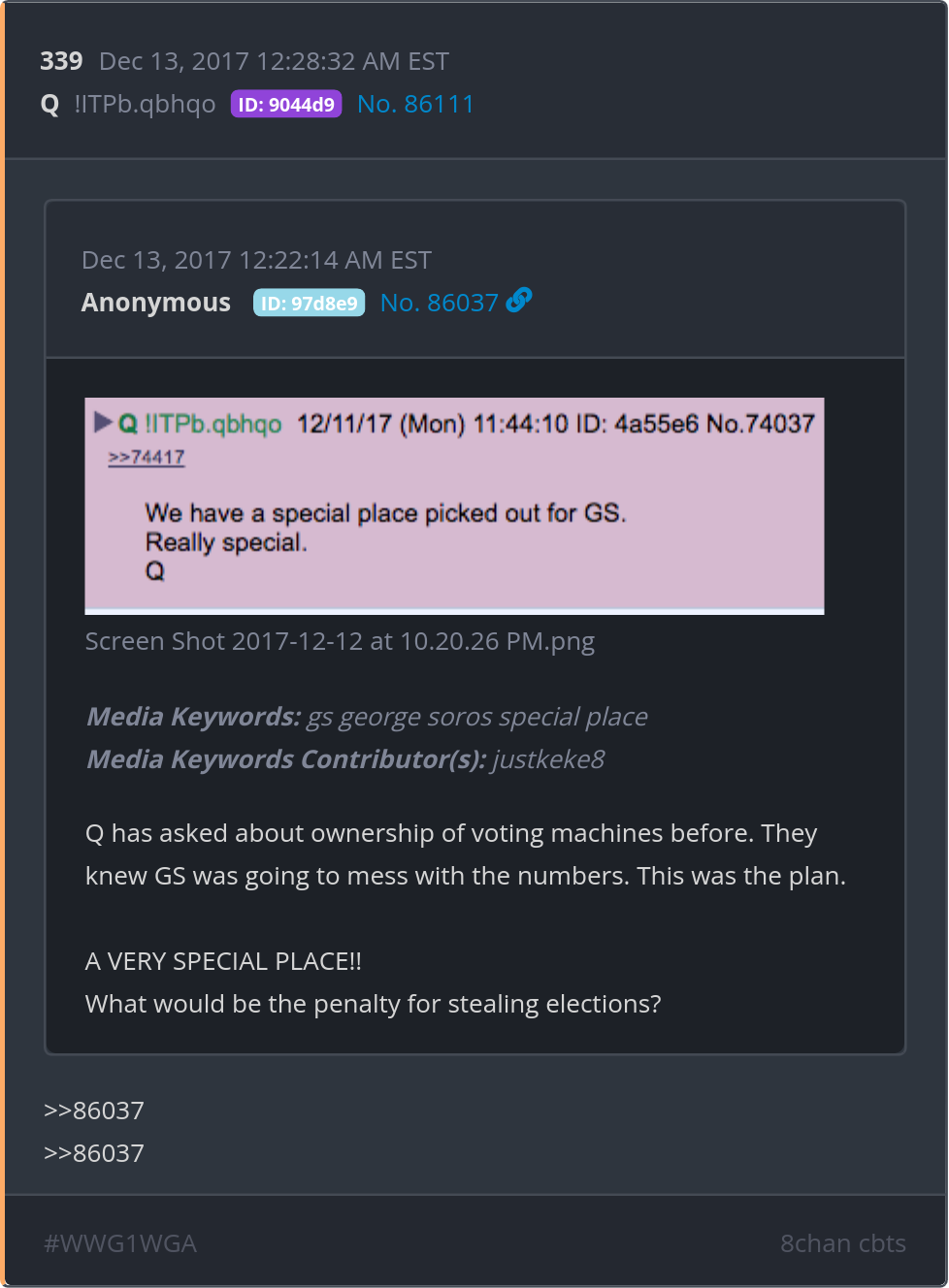Image resolution: width=949 pixels, height=1288 pixels.
Task: Click the justkeke8 contributor name
Action: tap(548, 758)
